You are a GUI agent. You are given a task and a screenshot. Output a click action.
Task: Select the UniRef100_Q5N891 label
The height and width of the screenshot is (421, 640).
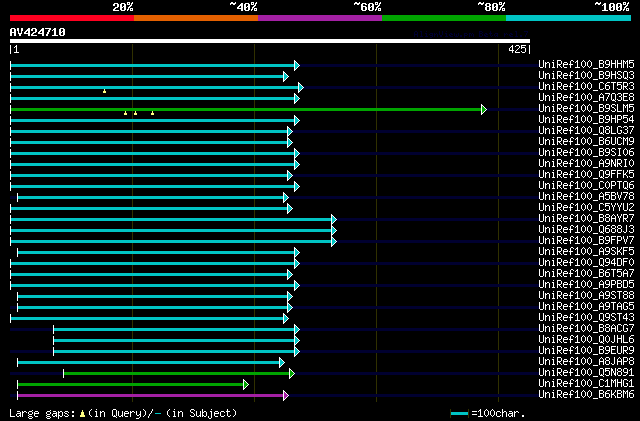tap(586, 373)
